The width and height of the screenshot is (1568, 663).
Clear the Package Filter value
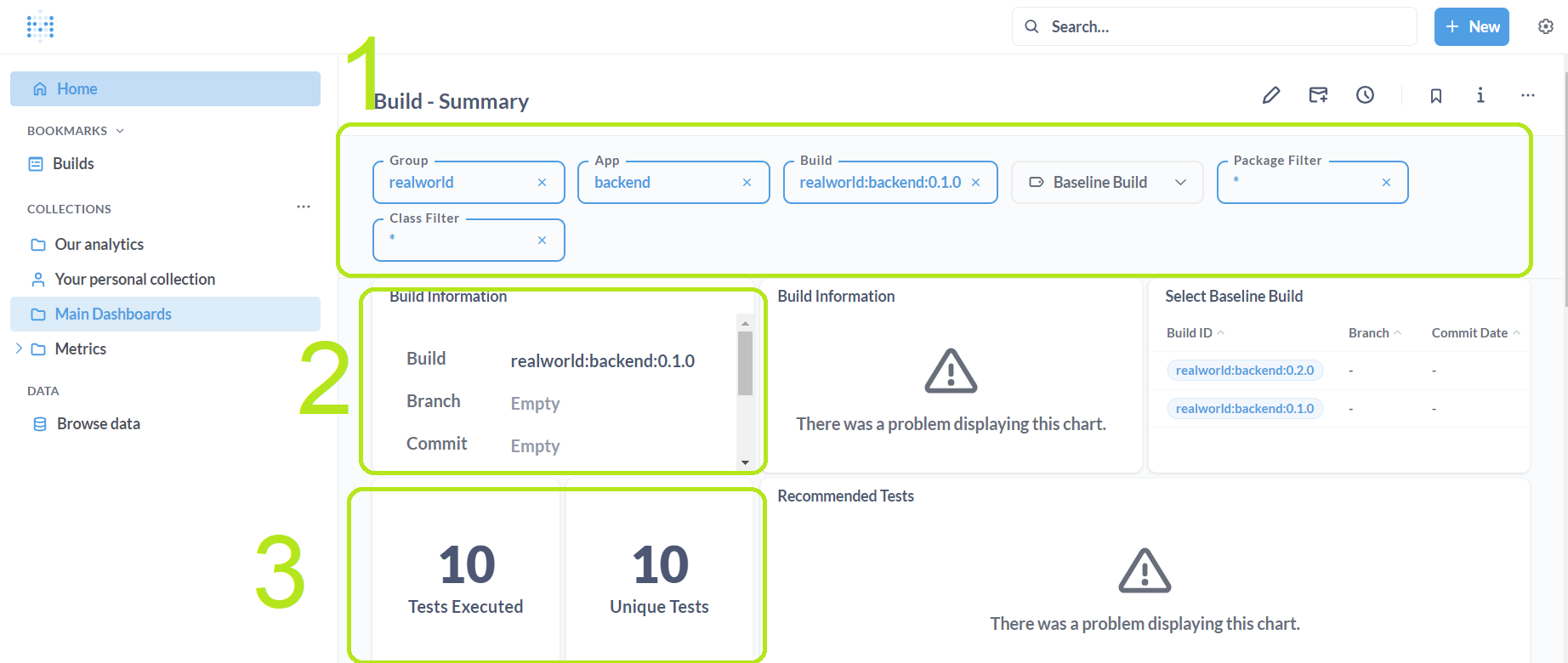tap(1386, 183)
